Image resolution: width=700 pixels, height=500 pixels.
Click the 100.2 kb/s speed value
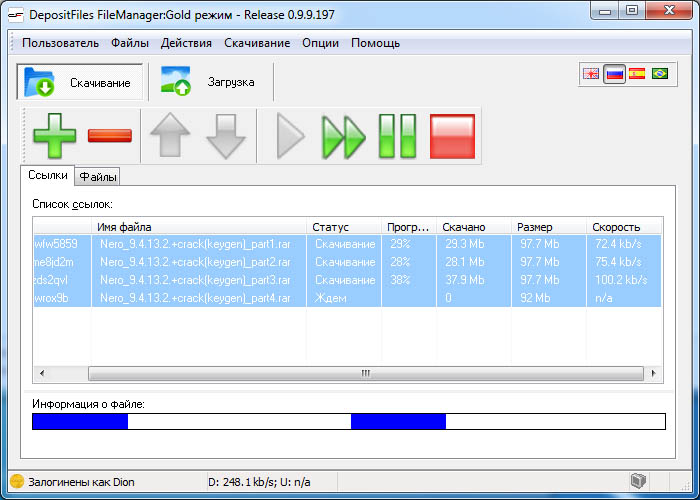point(621,280)
